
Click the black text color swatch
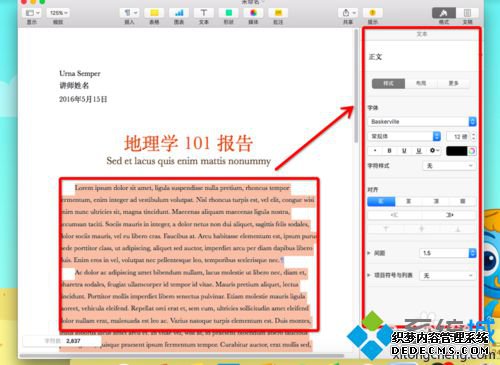(456, 151)
